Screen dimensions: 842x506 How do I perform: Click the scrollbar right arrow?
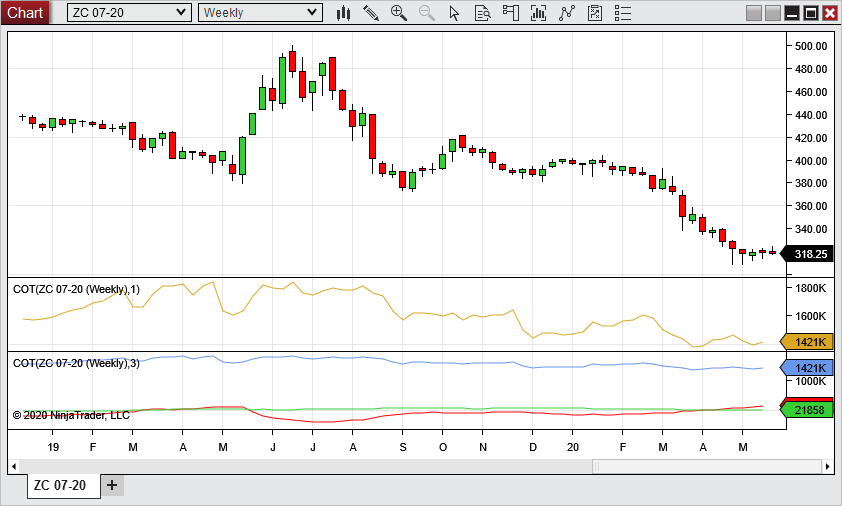[x=827, y=466]
